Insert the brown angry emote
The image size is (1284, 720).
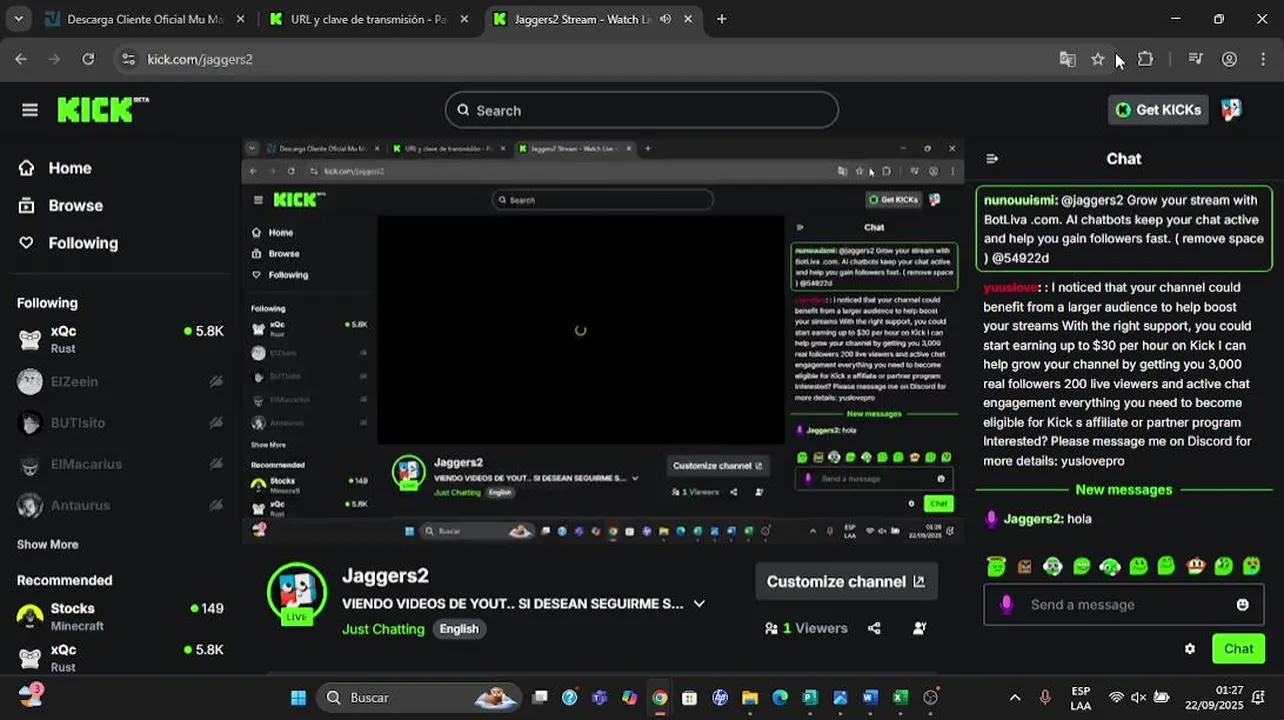pos(1024,567)
